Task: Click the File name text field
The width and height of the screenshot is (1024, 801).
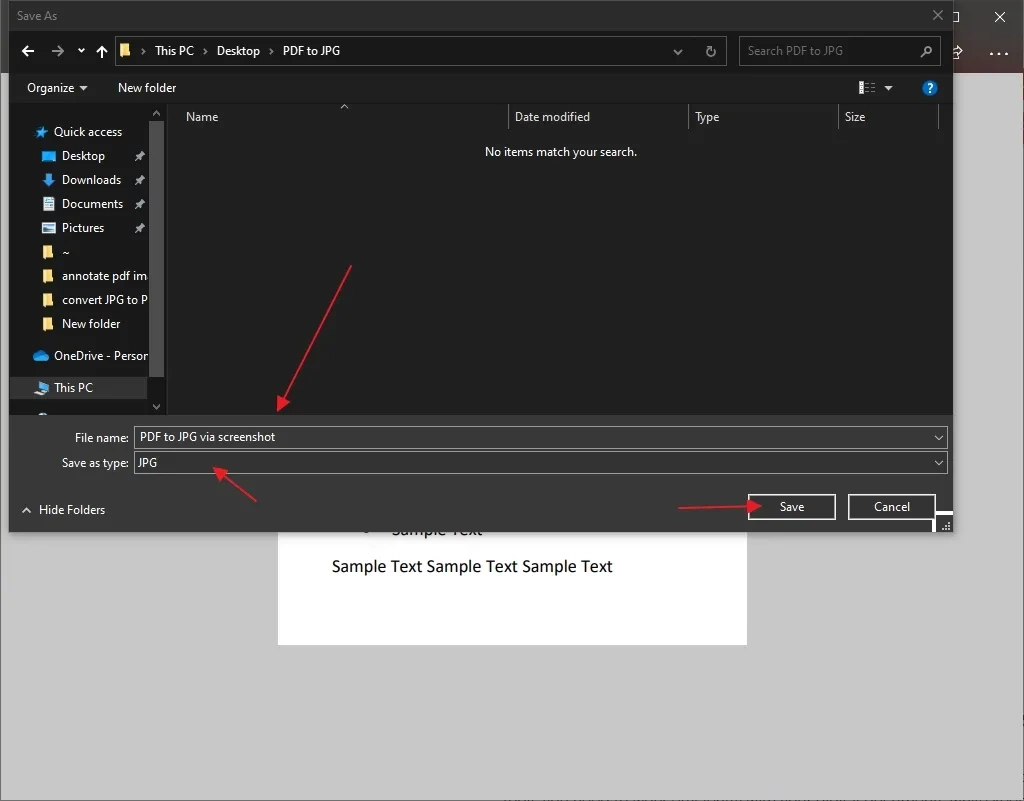Action: point(532,437)
